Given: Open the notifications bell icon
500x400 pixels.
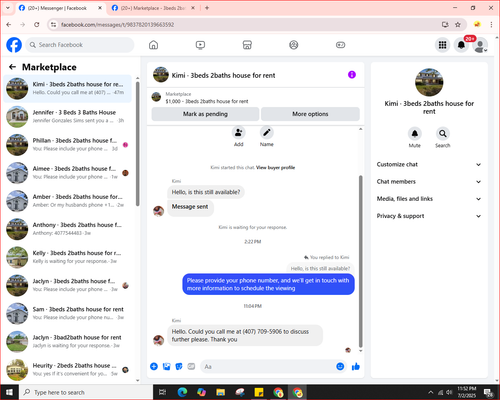Looking at the screenshot, I should (x=461, y=45).
